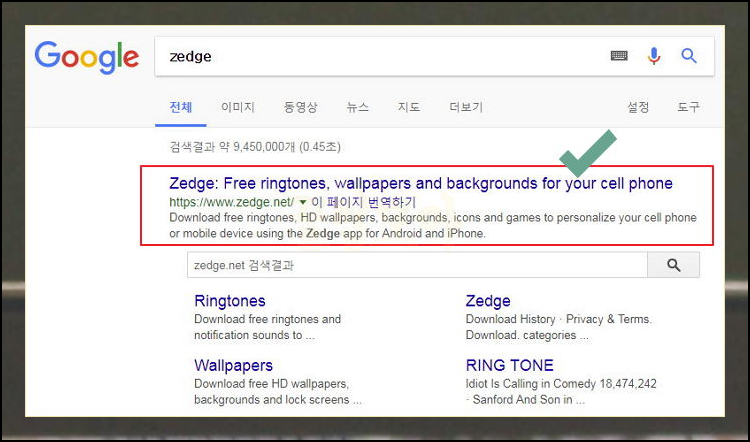This screenshot has height=442, width=750.
Task: Open the 더보기 menu
Action: [466, 107]
